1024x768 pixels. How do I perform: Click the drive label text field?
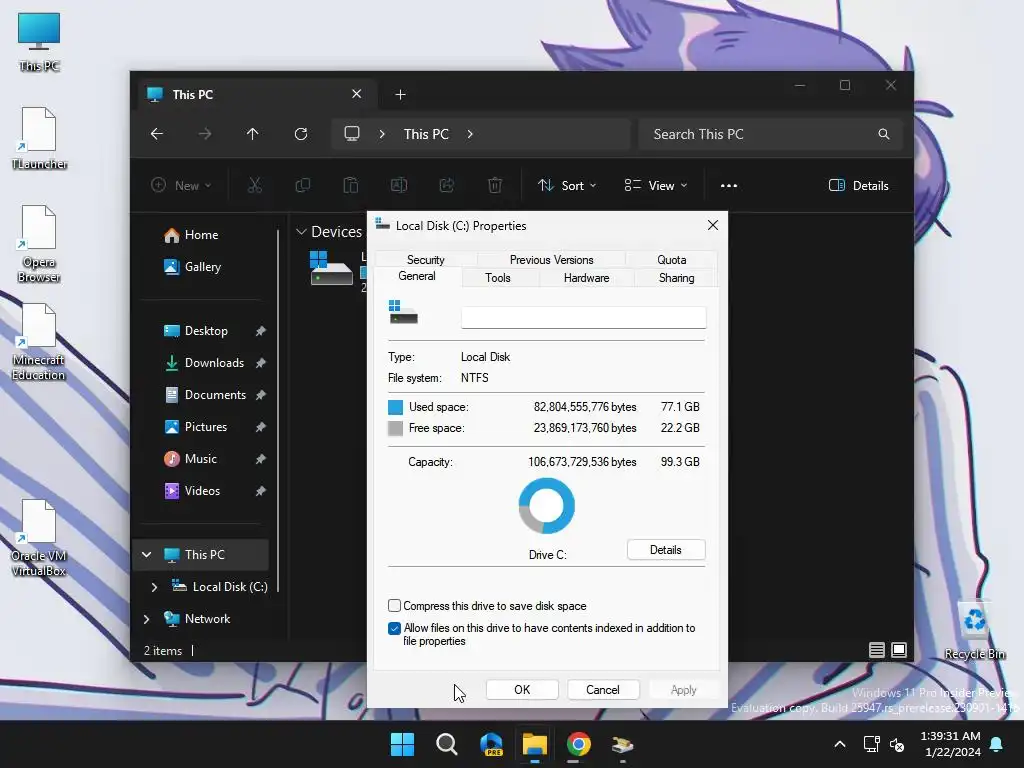583,317
